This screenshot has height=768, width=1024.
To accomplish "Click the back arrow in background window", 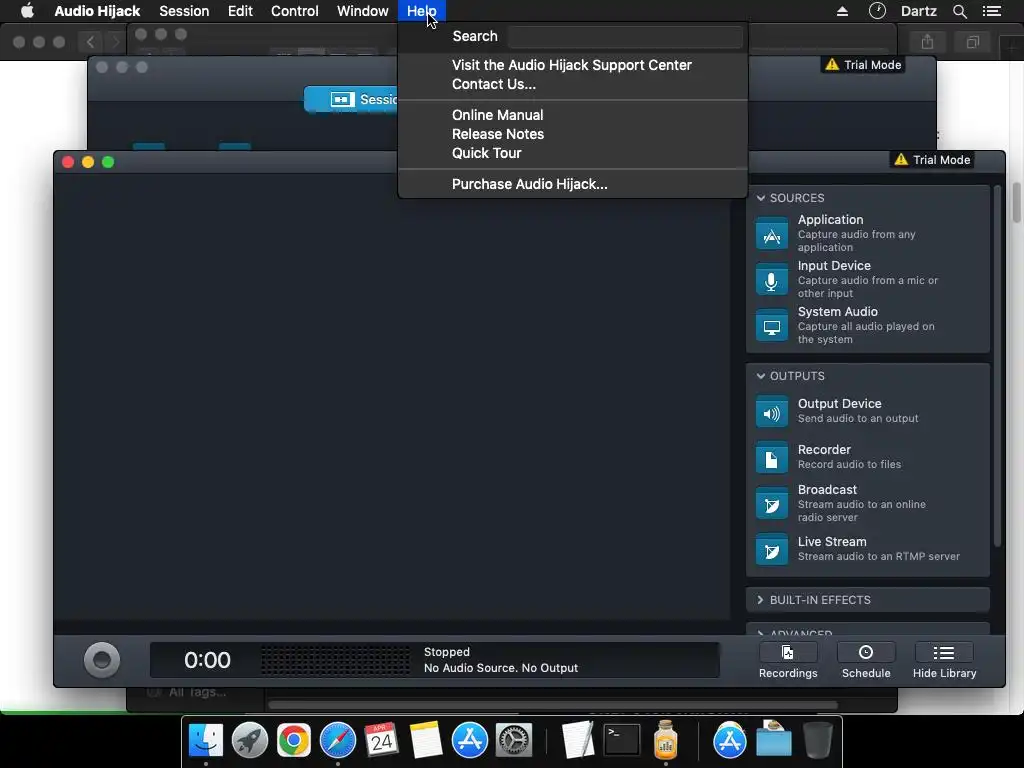I will [90, 42].
